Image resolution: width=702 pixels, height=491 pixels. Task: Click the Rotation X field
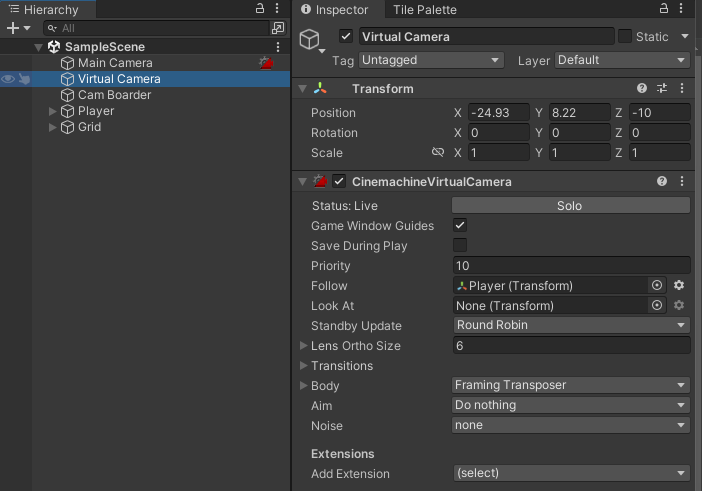[x=498, y=133]
